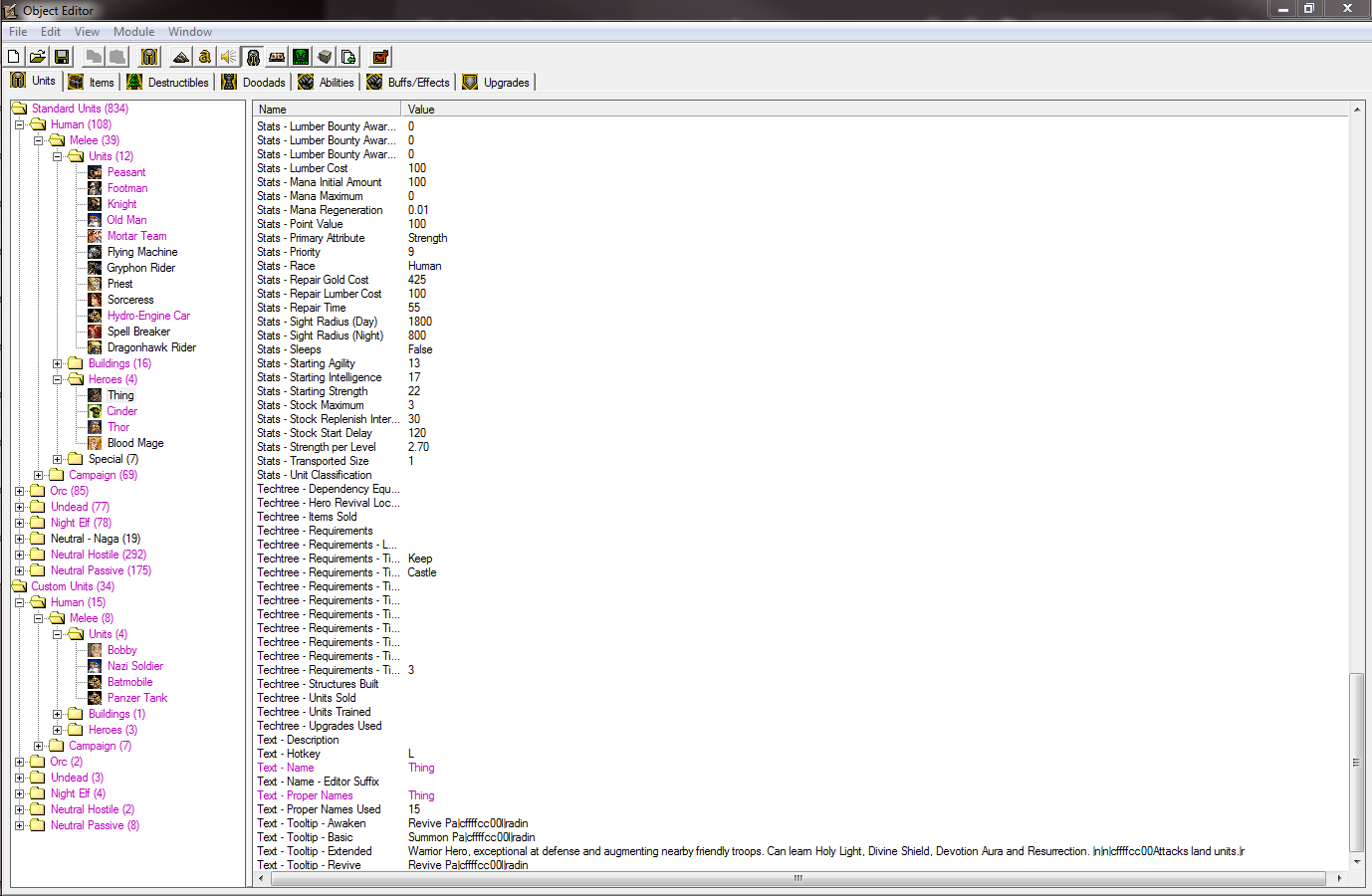Image resolution: width=1372 pixels, height=896 pixels.
Task: Expand the Neutral Hostile (292) folder
Action: pos(19,555)
